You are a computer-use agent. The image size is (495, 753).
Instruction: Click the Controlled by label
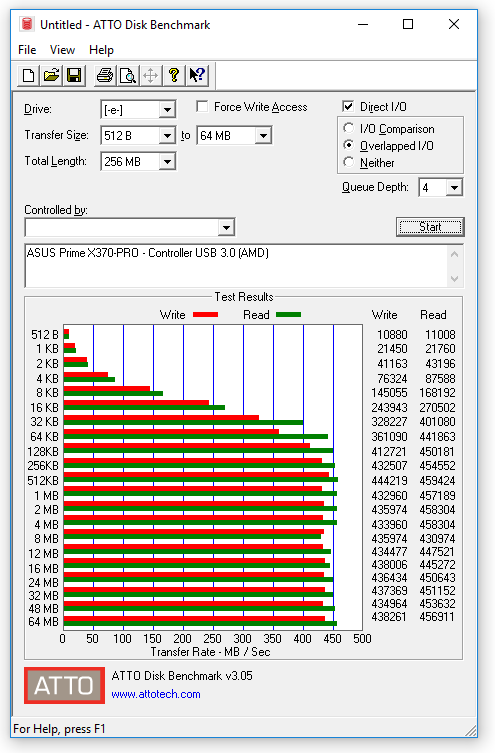pos(56,210)
